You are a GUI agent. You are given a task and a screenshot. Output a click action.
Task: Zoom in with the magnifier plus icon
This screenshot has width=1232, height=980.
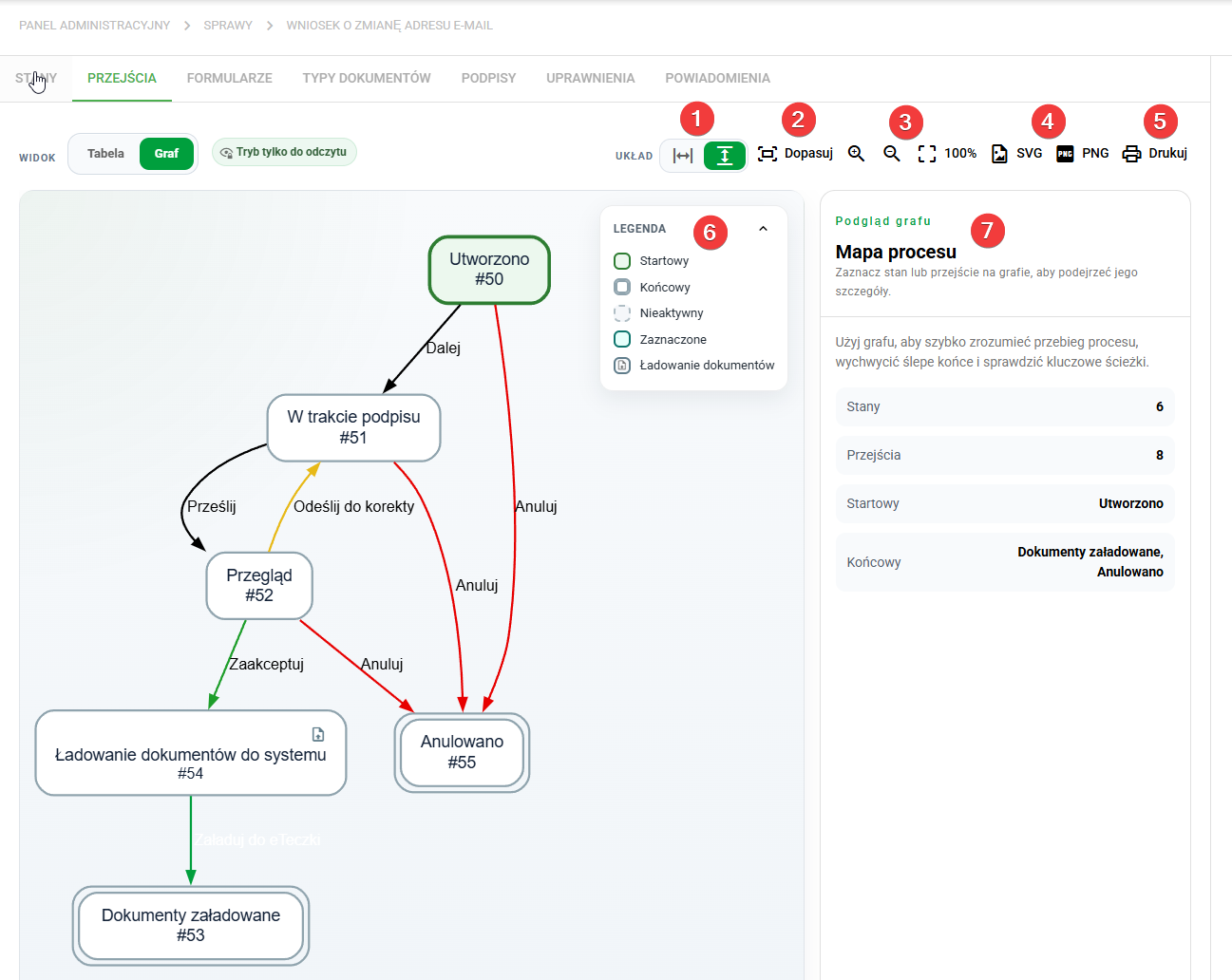pos(856,154)
